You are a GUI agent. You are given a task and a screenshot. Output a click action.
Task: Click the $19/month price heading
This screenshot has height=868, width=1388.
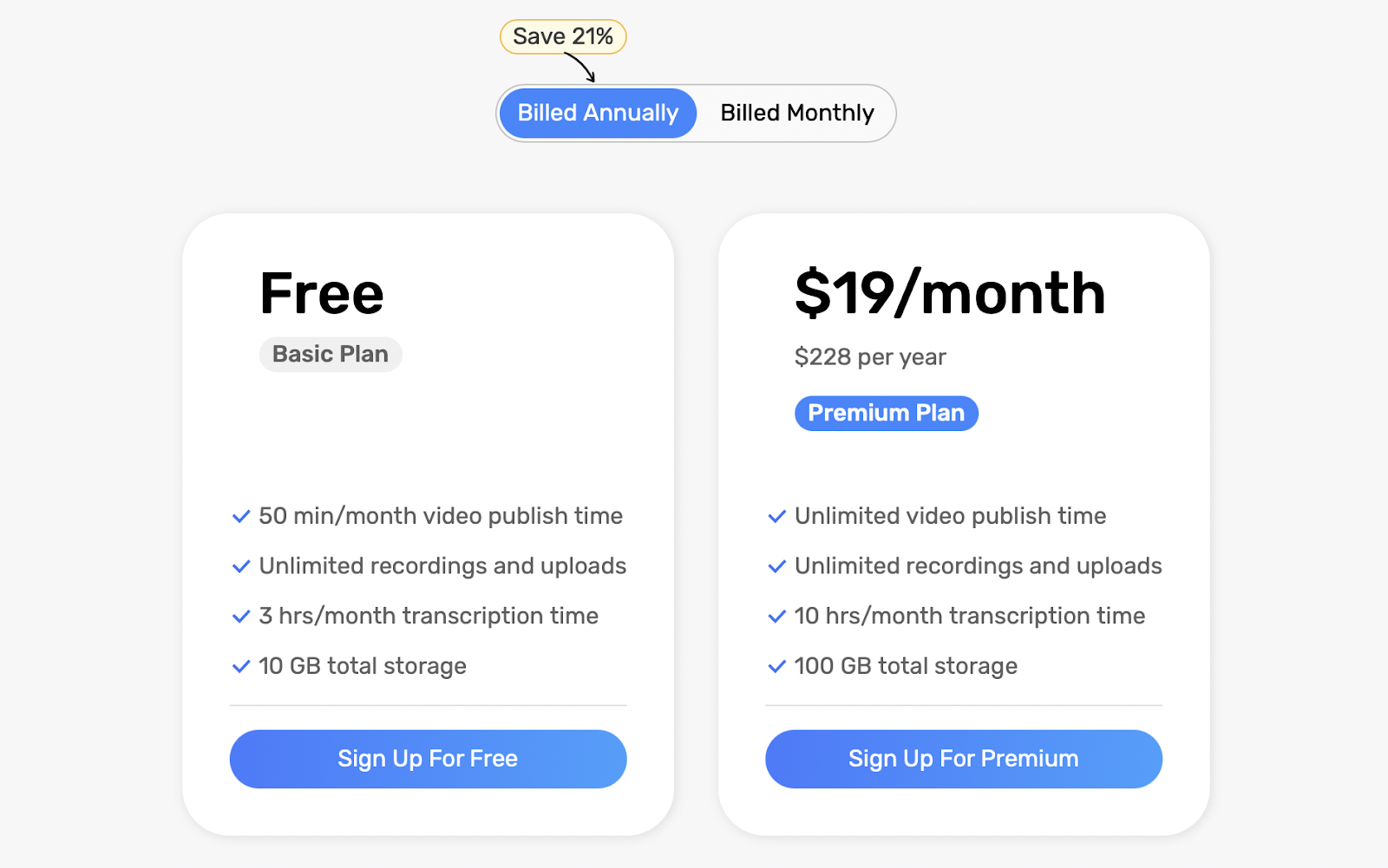950,293
